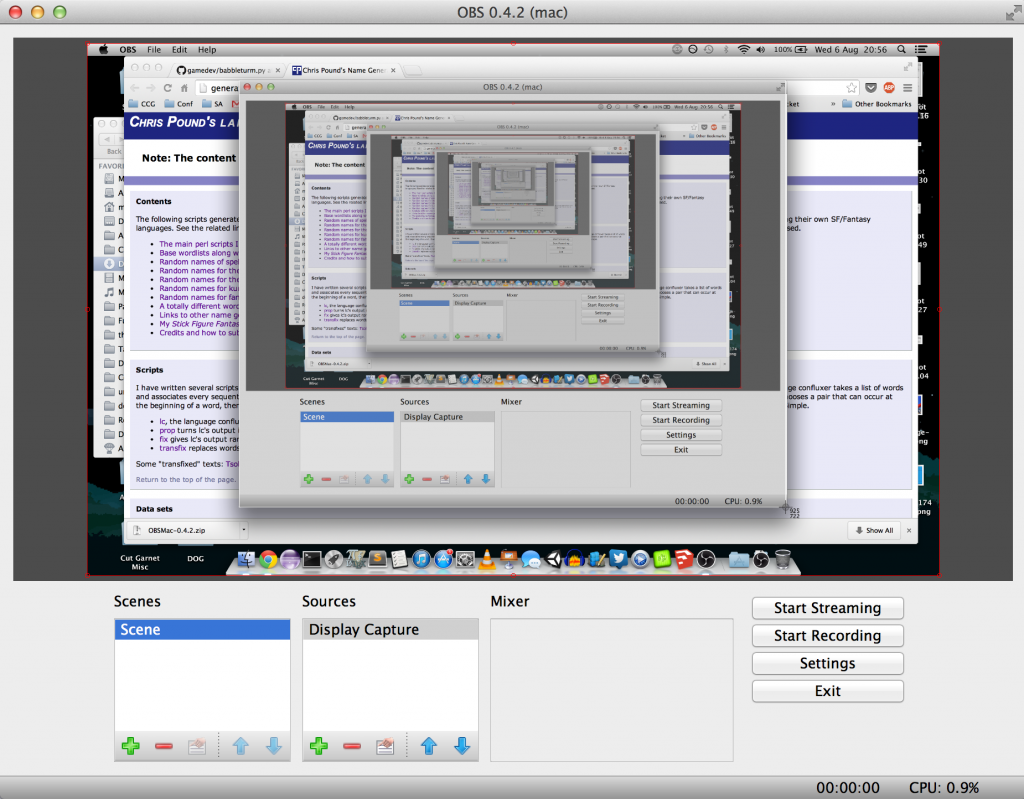
Task: Open the CCG bookmarks folder
Action: 142,103
